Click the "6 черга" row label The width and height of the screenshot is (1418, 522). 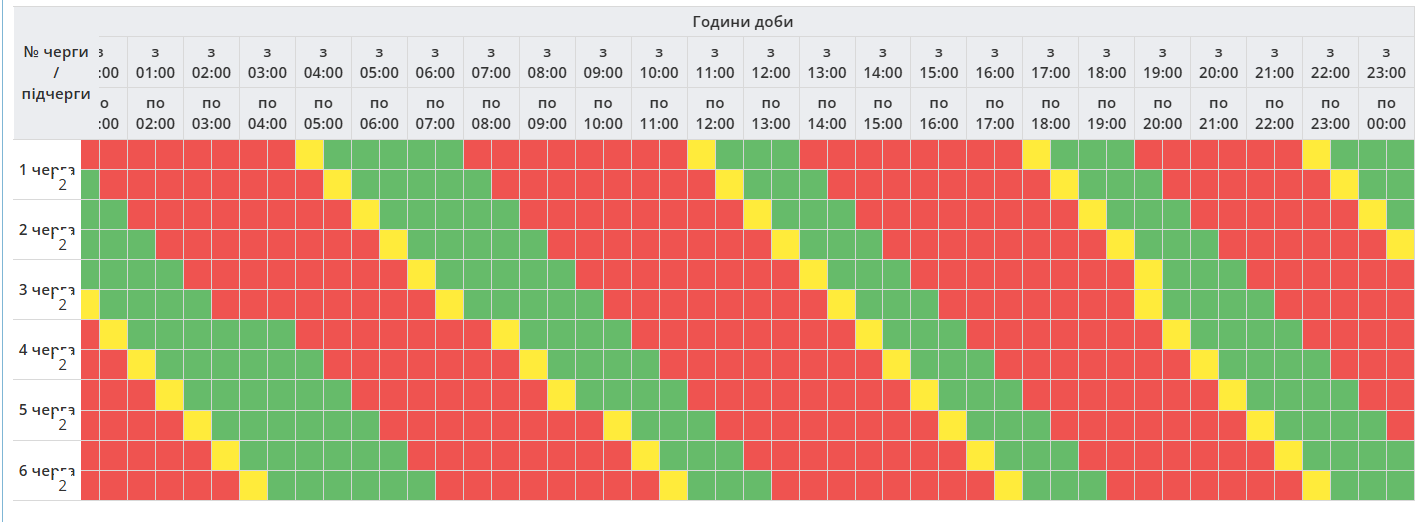(x=46, y=469)
